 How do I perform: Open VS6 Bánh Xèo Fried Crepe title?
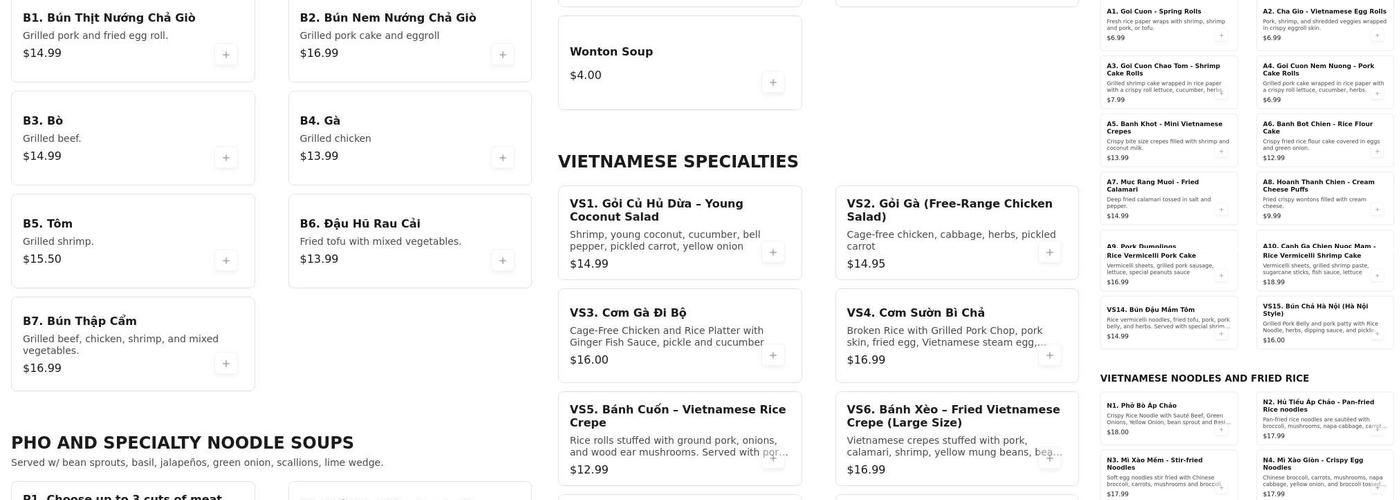tap(953, 416)
